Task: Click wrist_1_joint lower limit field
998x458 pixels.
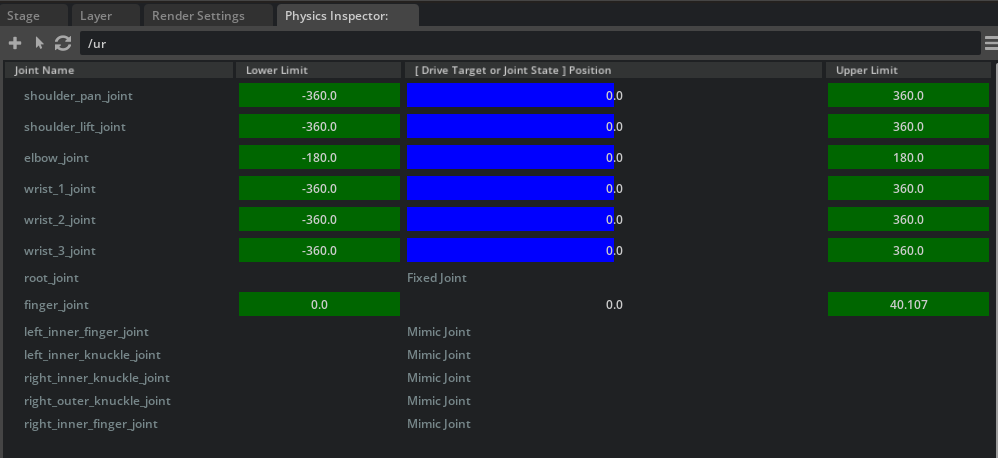Action: coord(319,189)
